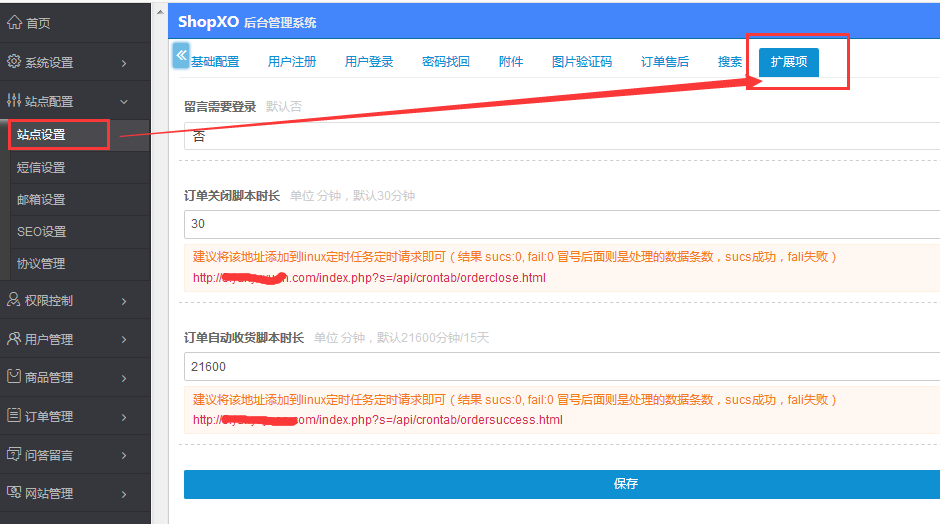
Task: Click the person icon for 权限控制
Action: pyautogui.click(x=14, y=300)
